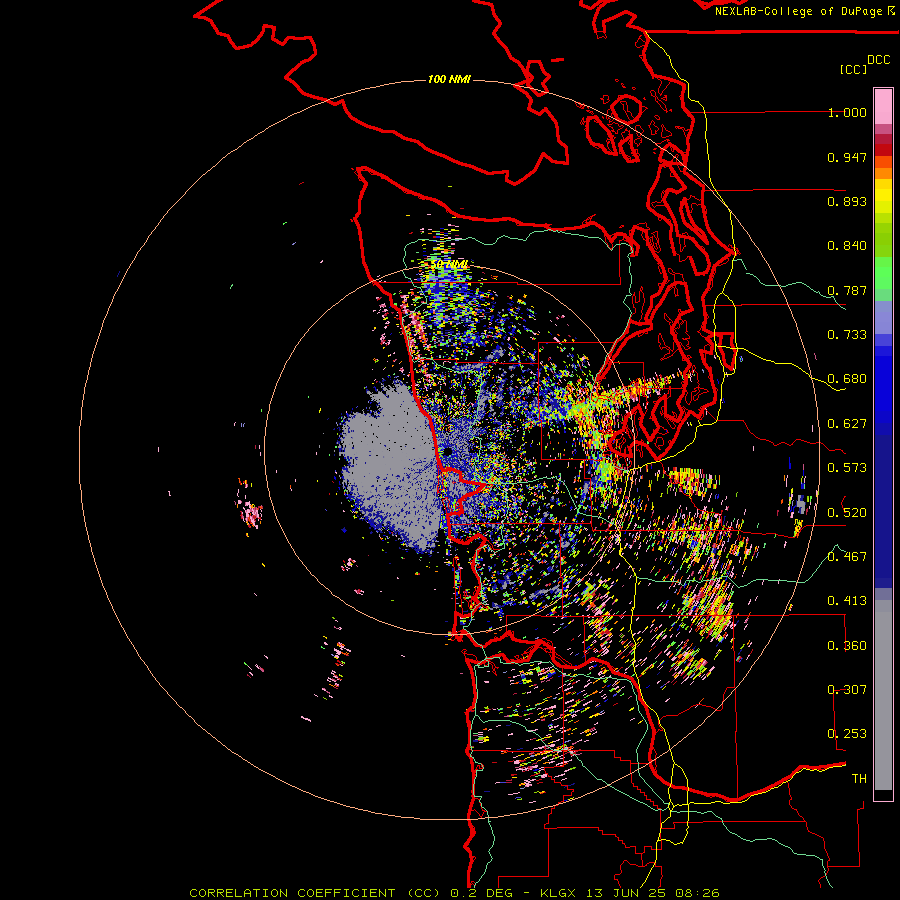Click the KLGX radar site identifier

(558, 893)
